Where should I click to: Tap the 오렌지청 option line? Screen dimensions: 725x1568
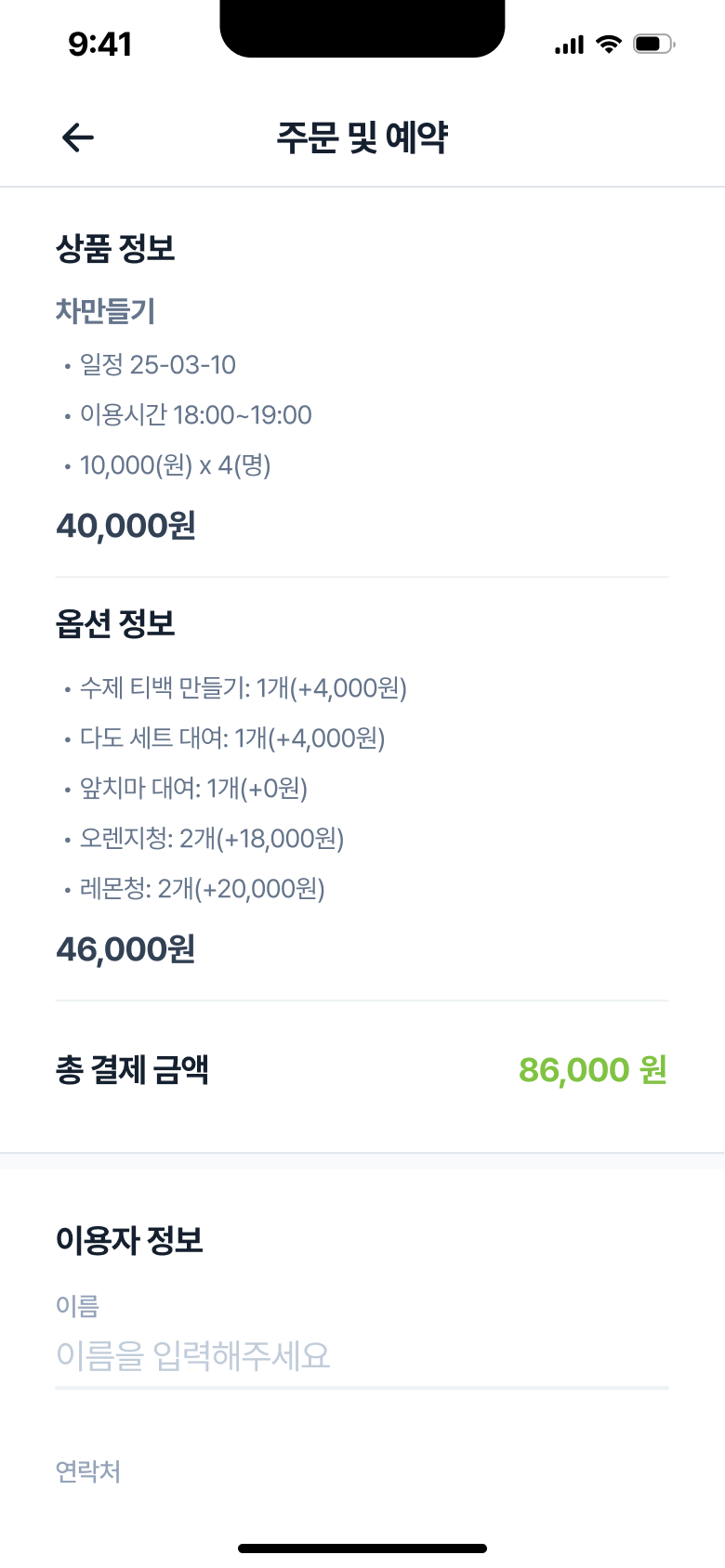pos(211,838)
